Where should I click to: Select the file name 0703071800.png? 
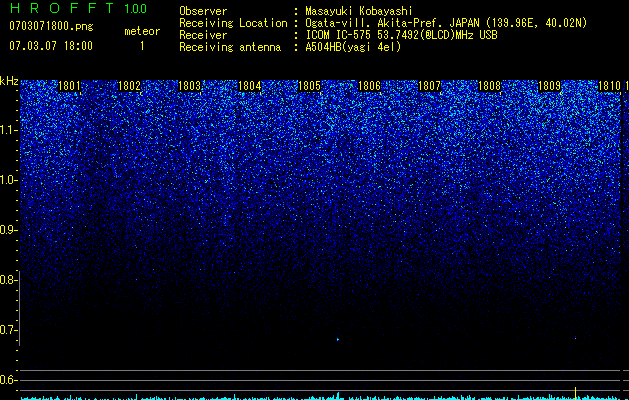51,26
